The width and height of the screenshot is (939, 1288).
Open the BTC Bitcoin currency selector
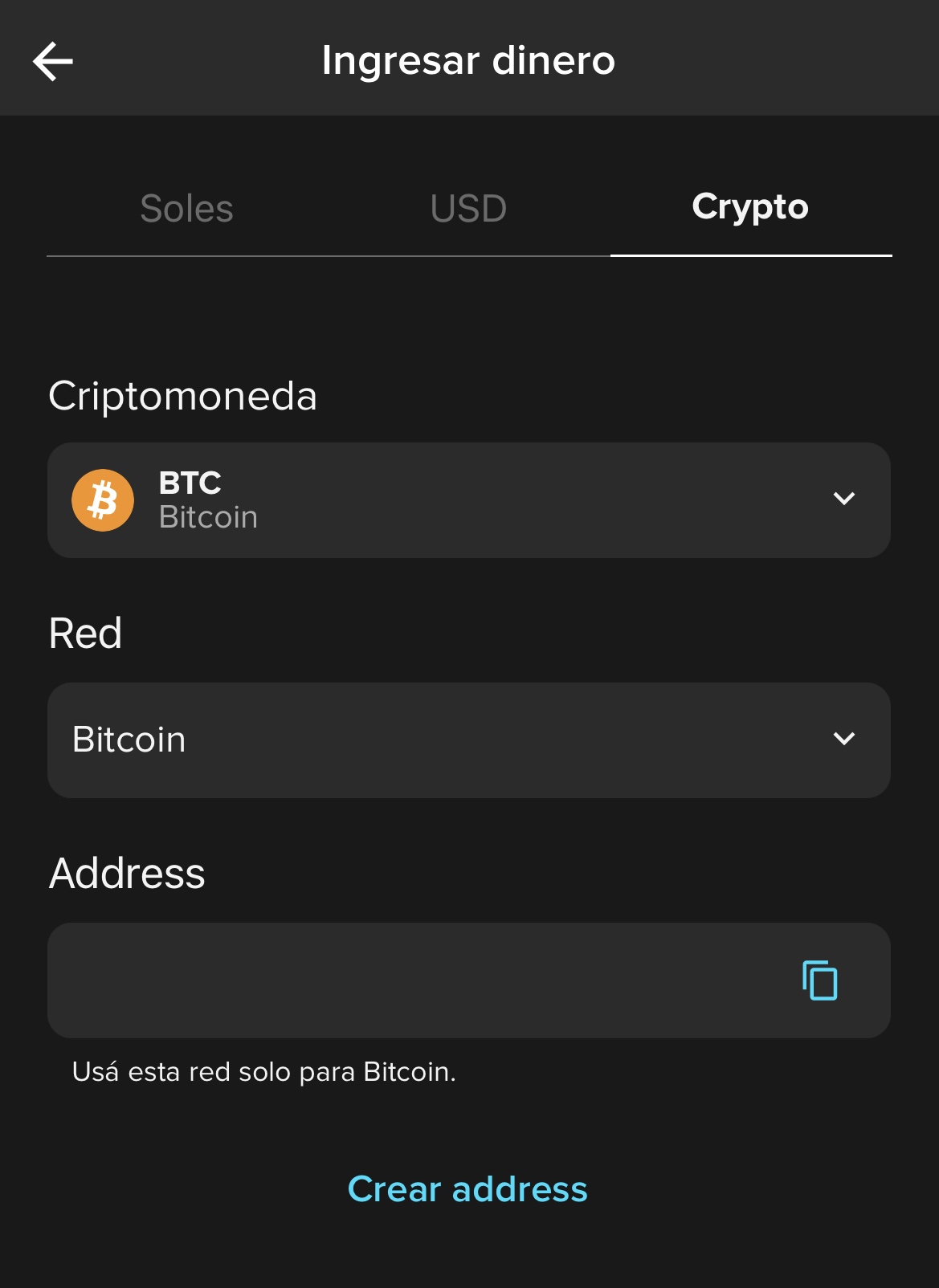coord(469,500)
